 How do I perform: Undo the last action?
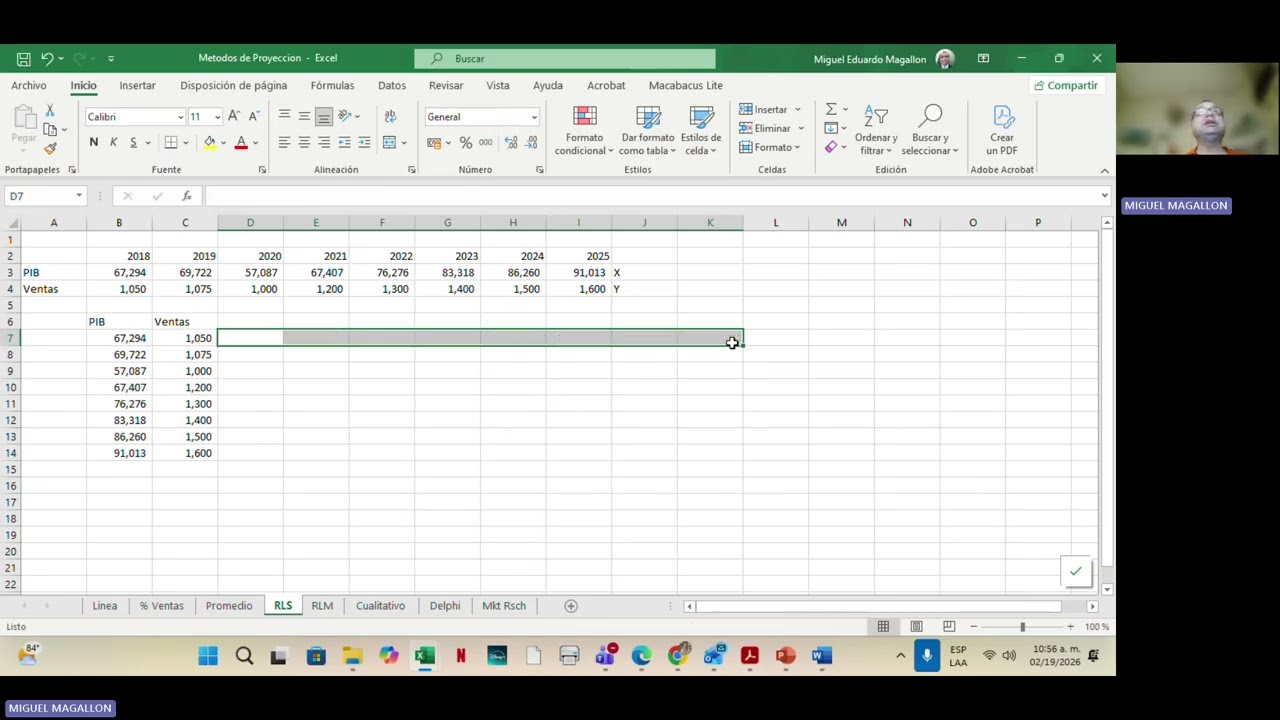[x=46, y=58]
